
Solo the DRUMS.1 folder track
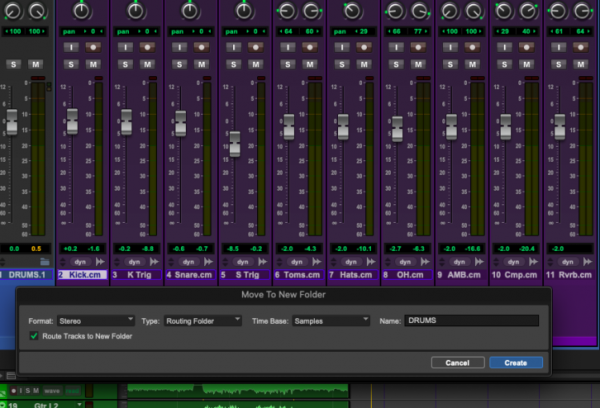click(x=13, y=64)
